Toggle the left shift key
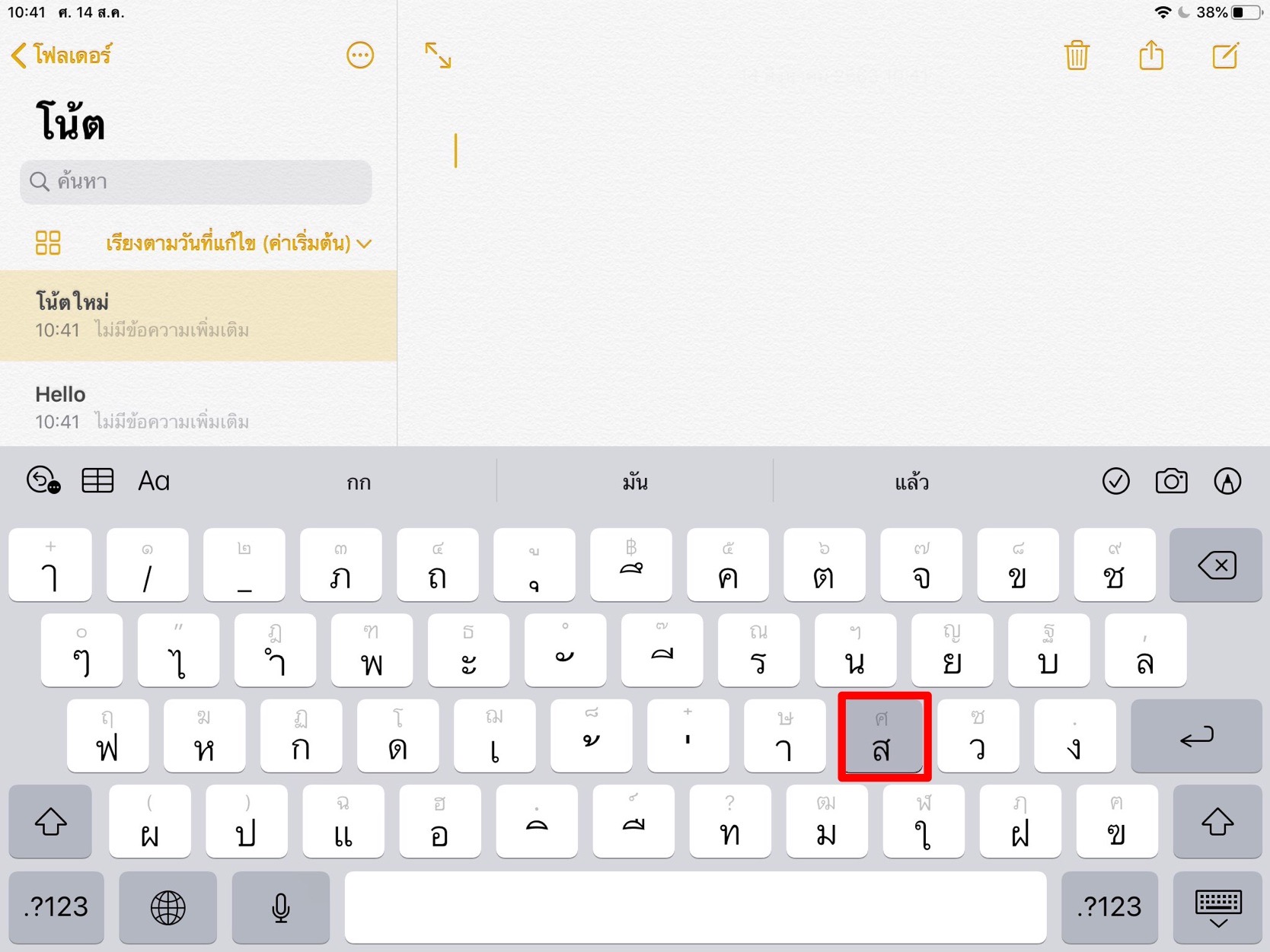 coord(50,822)
